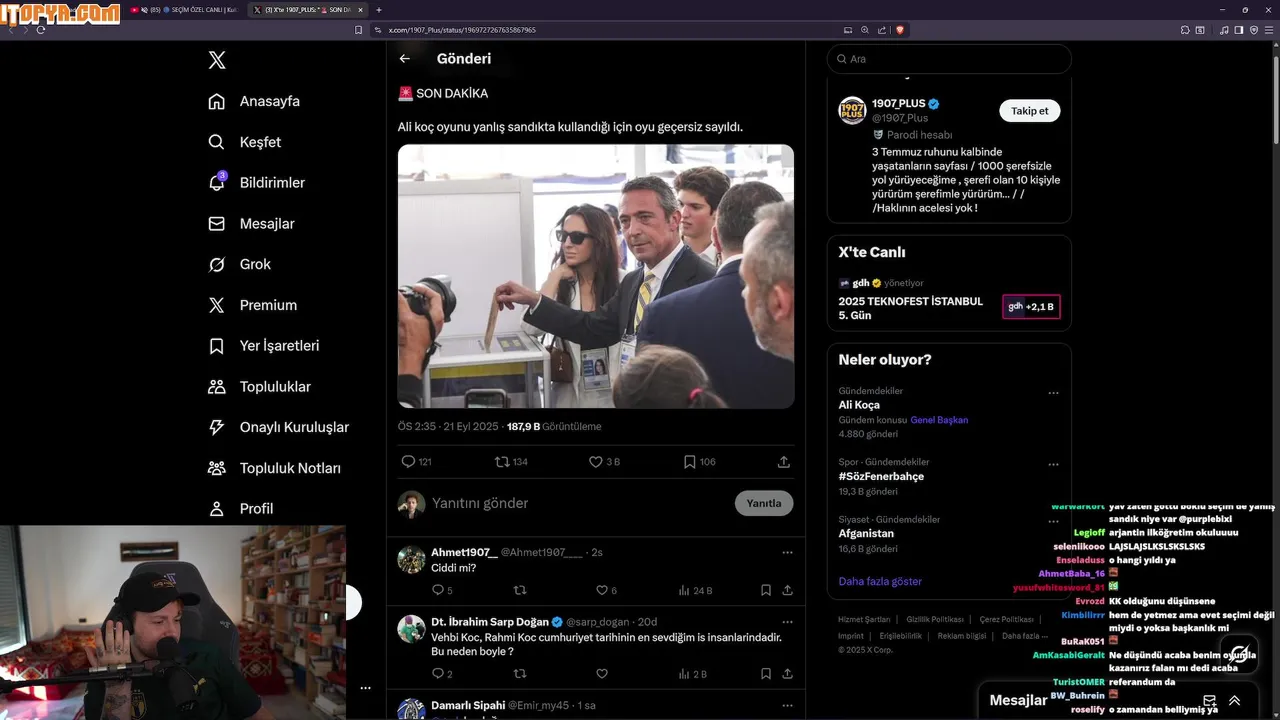Like Ahmet1907__ comment with 6 likes

pyautogui.click(x=601, y=590)
